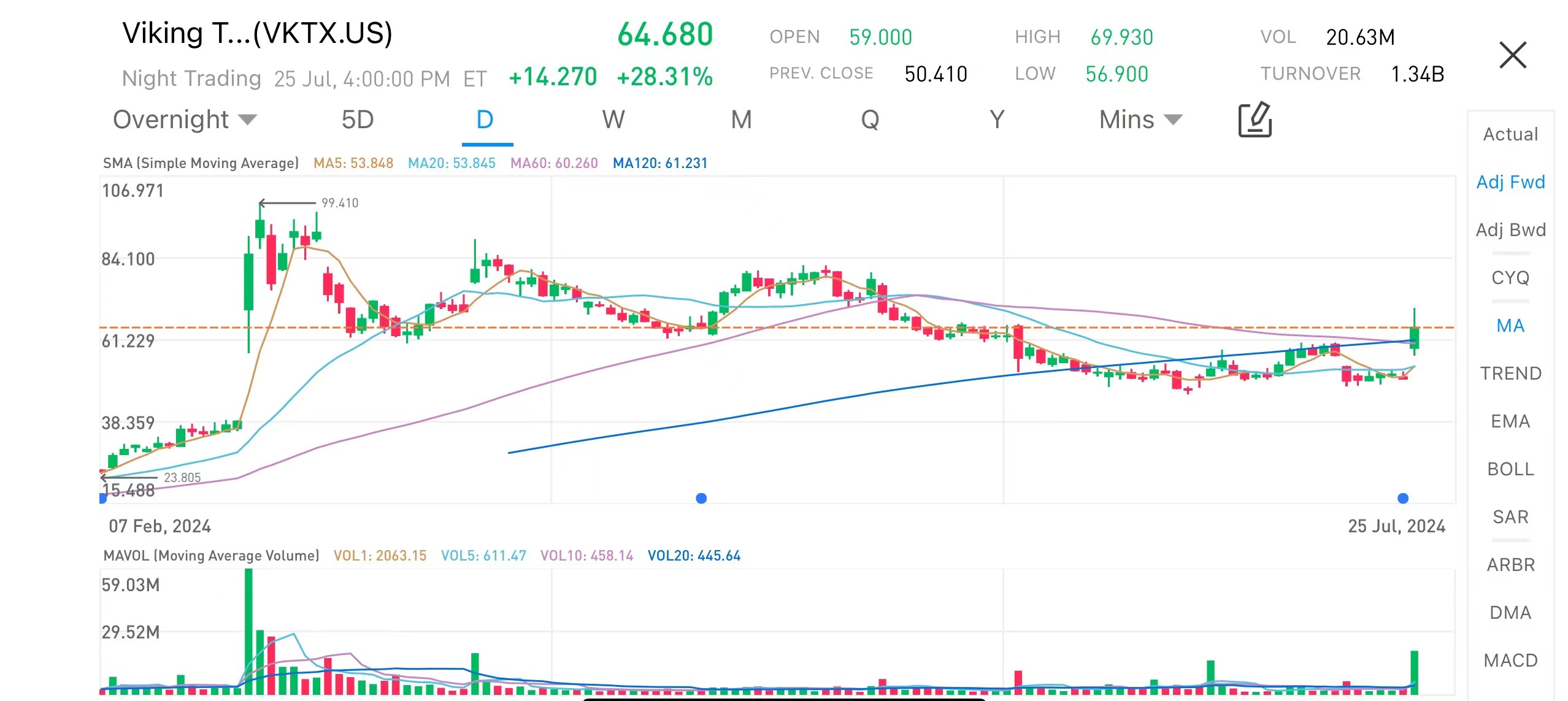Click the middle blue event dot marker
The image size is (1568, 701).
(701, 498)
